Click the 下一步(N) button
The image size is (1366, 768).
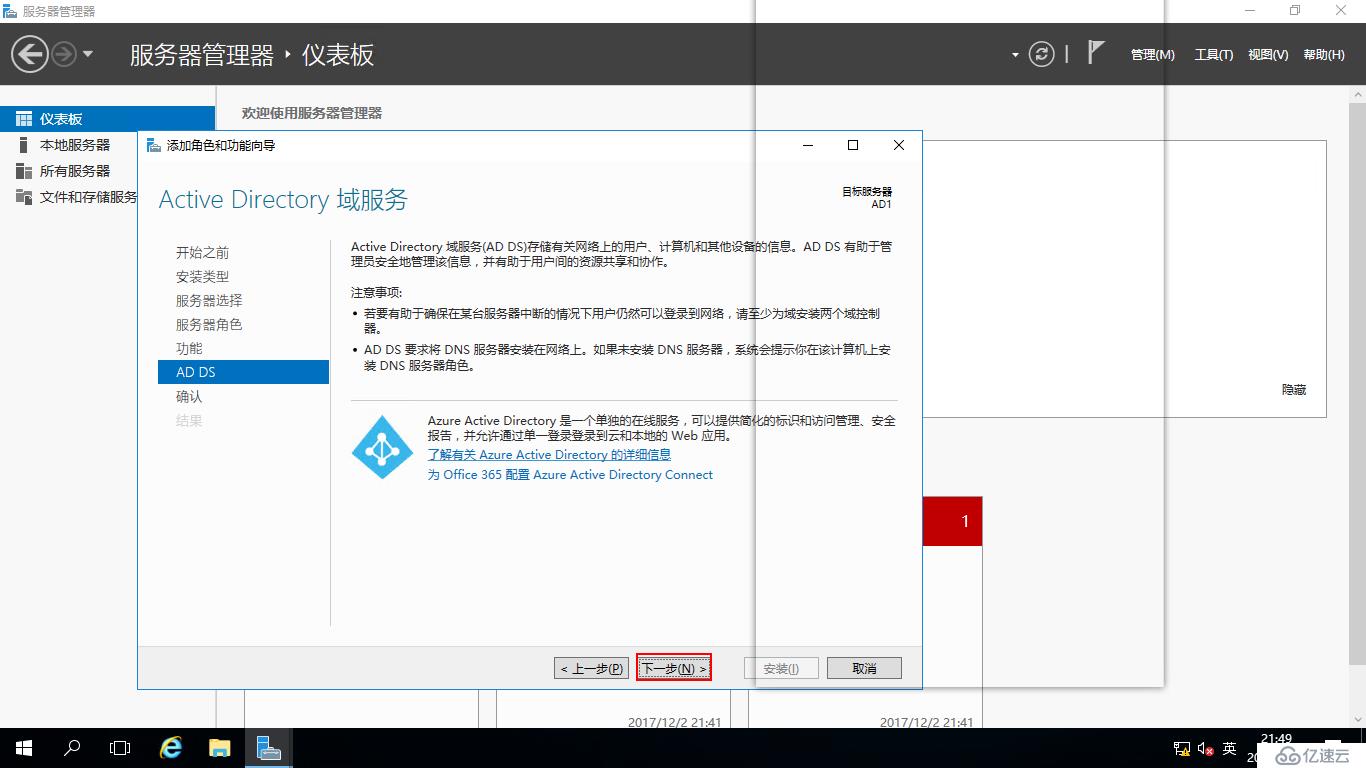[x=674, y=668]
